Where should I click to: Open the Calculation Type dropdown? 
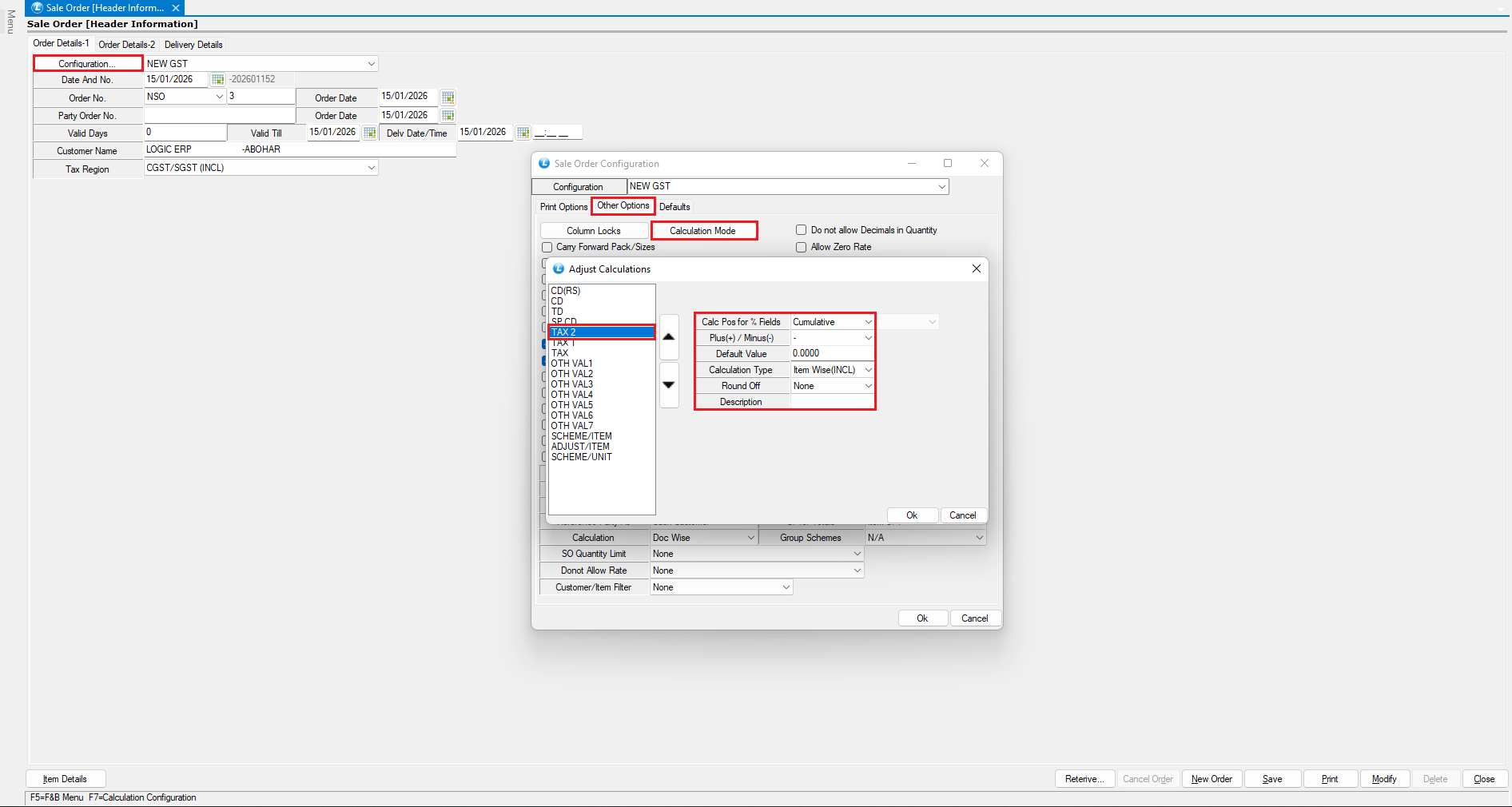pyautogui.click(x=868, y=370)
